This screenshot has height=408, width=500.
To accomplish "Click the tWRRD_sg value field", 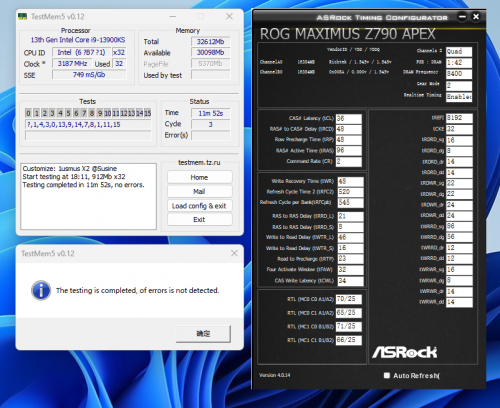I will pos(459,226).
